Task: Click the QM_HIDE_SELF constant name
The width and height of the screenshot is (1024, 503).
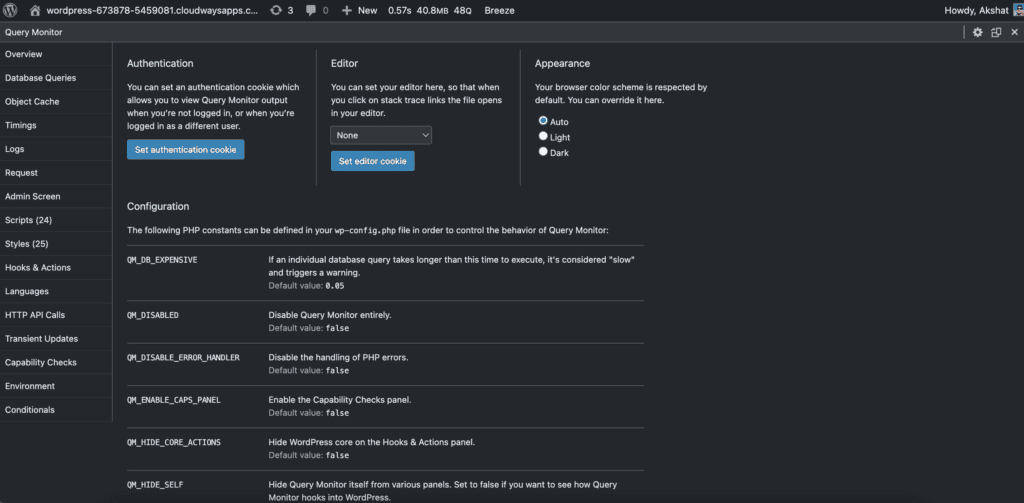Action: pyautogui.click(x=157, y=485)
